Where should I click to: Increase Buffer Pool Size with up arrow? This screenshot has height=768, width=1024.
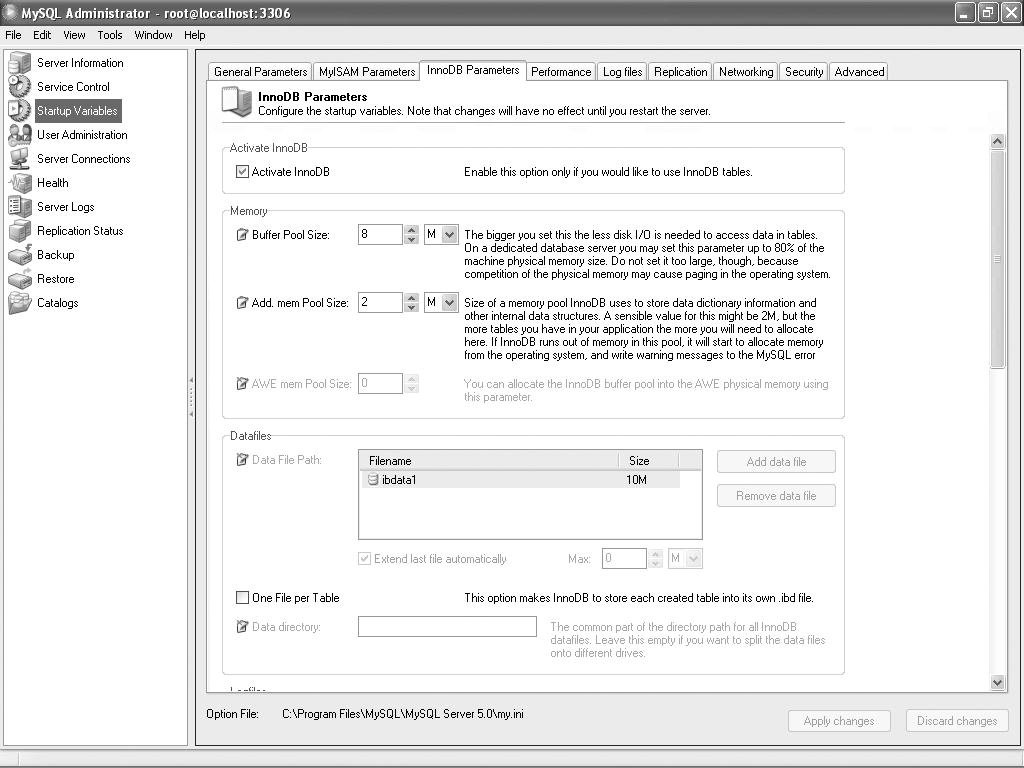point(411,230)
